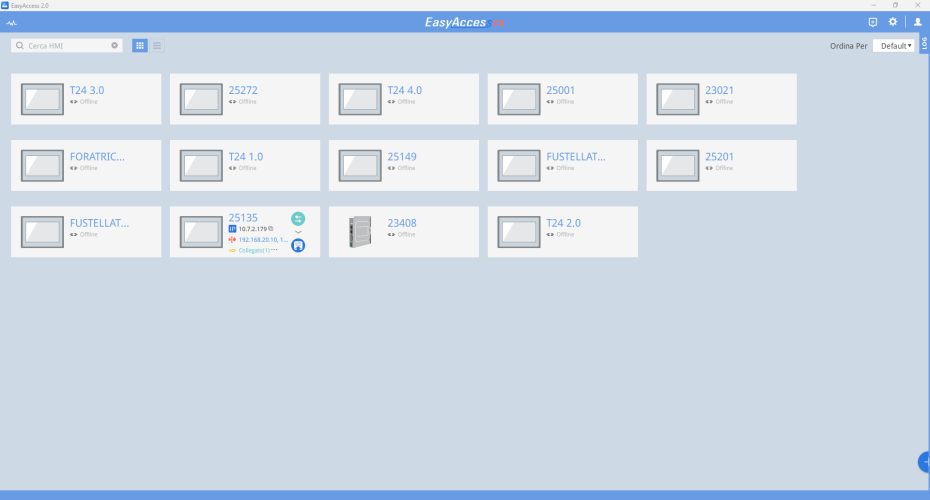This screenshot has width=930, height=500.
Task: Click the blue IP badge on 25135
Action: pyautogui.click(x=232, y=229)
